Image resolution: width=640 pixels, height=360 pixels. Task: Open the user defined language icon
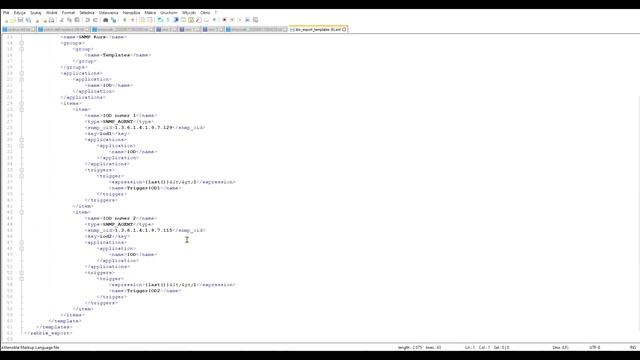coord(183,20)
